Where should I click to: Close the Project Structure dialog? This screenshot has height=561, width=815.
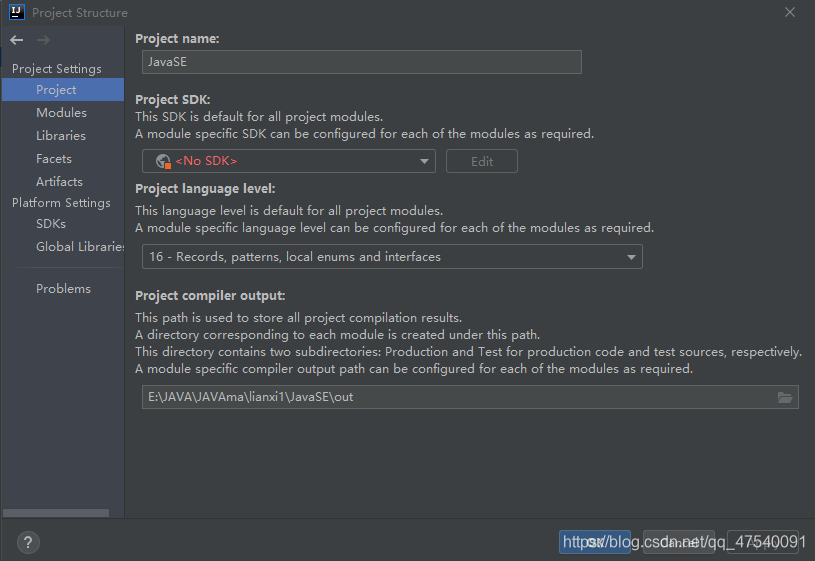790,12
